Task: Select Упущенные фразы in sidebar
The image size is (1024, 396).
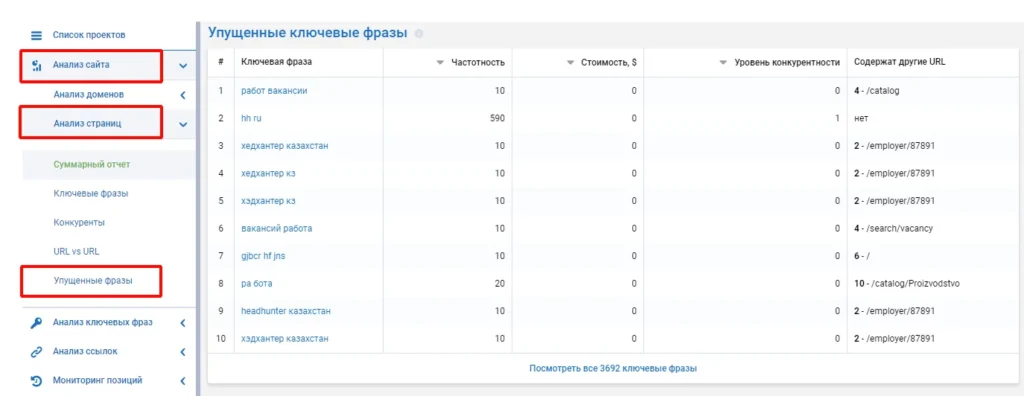Action: pyautogui.click(x=93, y=281)
